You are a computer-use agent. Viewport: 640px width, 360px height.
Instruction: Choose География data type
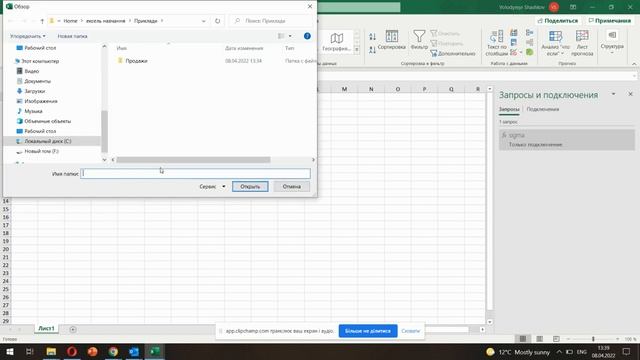point(337,42)
